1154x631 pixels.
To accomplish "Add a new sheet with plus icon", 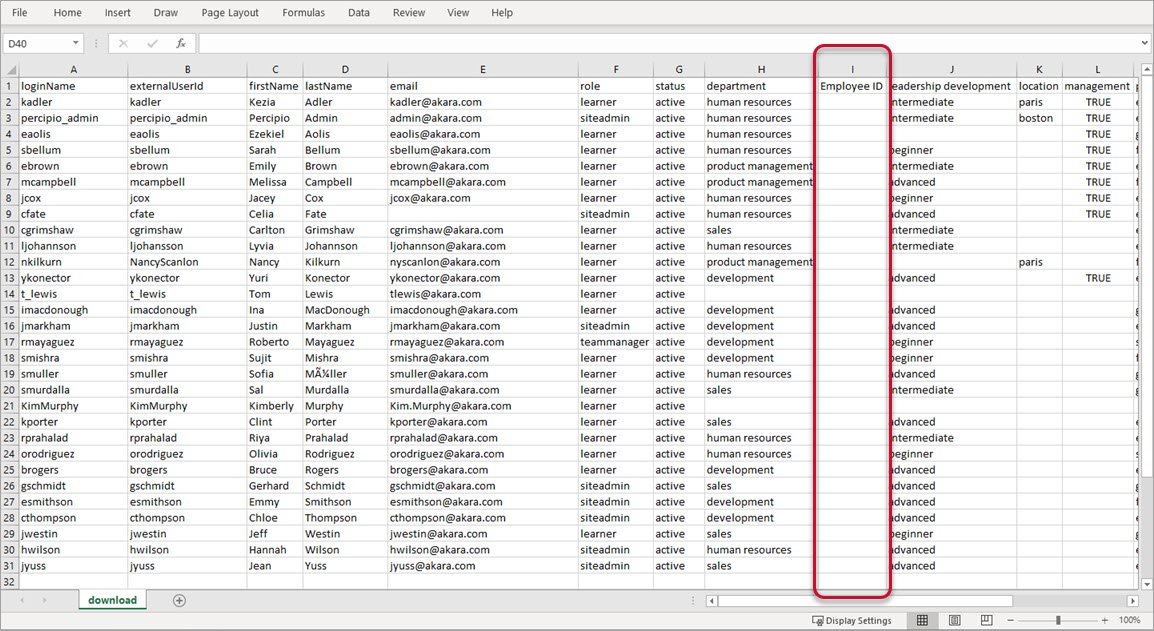I will [x=179, y=600].
